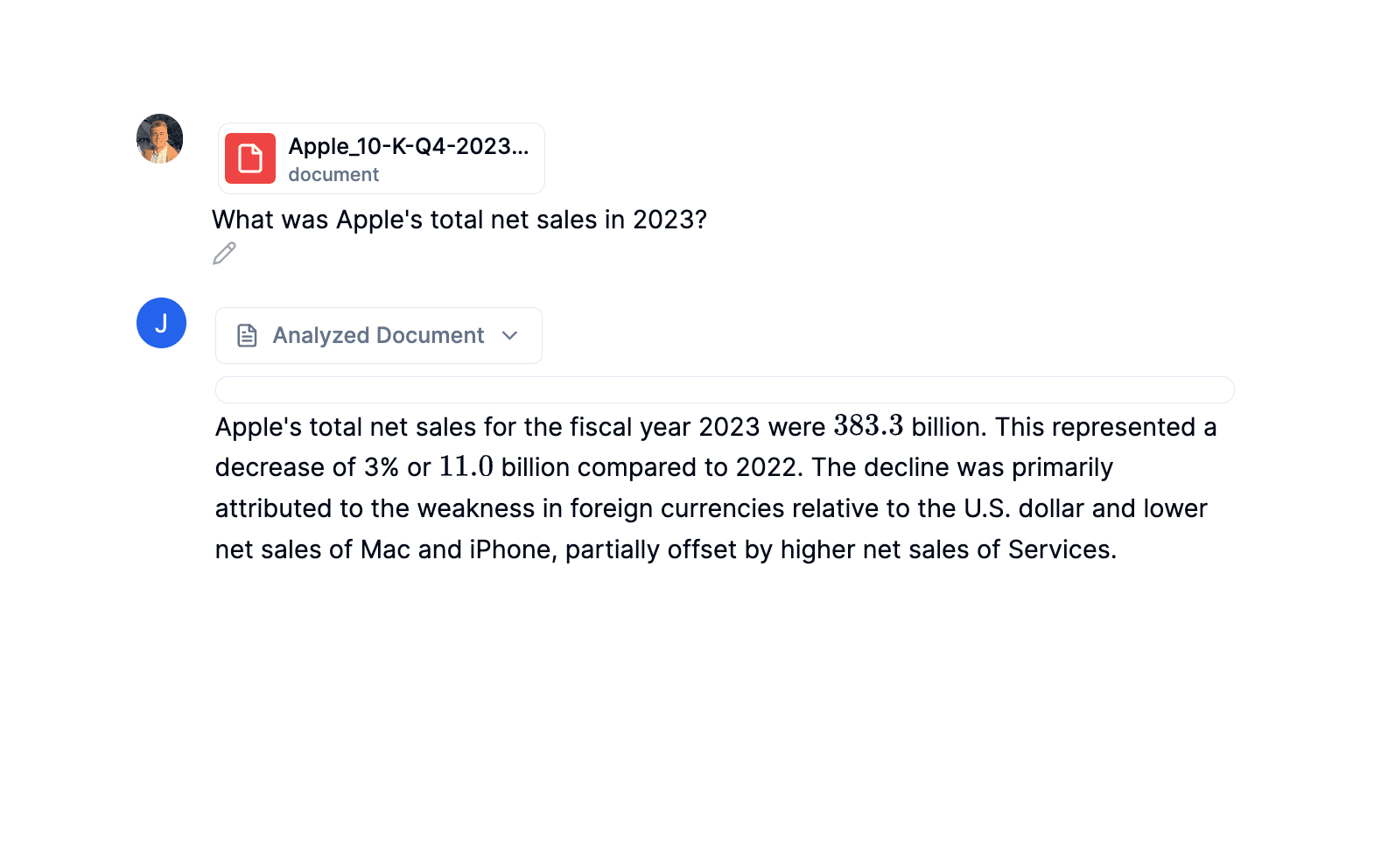Click the empty bar below Analyzed Document
This screenshot has height=868, width=1388.
pyautogui.click(x=725, y=390)
